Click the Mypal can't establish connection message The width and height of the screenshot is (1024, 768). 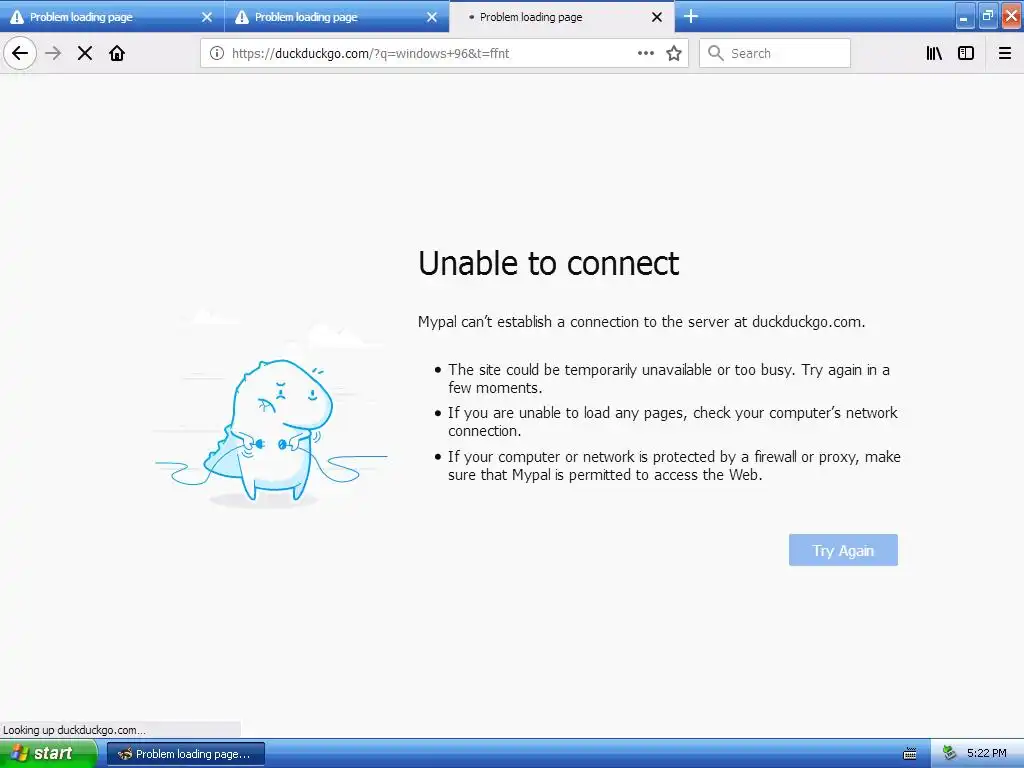click(641, 322)
